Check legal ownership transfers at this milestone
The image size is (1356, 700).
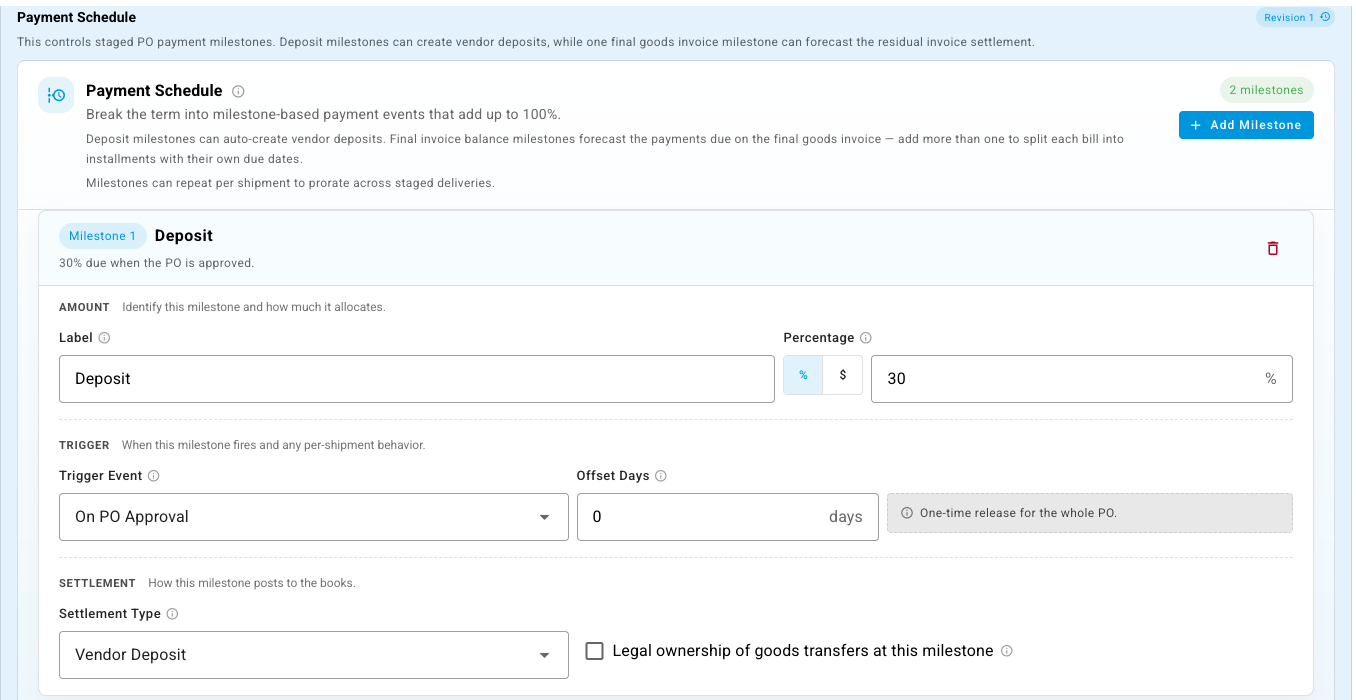pyautogui.click(x=594, y=651)
